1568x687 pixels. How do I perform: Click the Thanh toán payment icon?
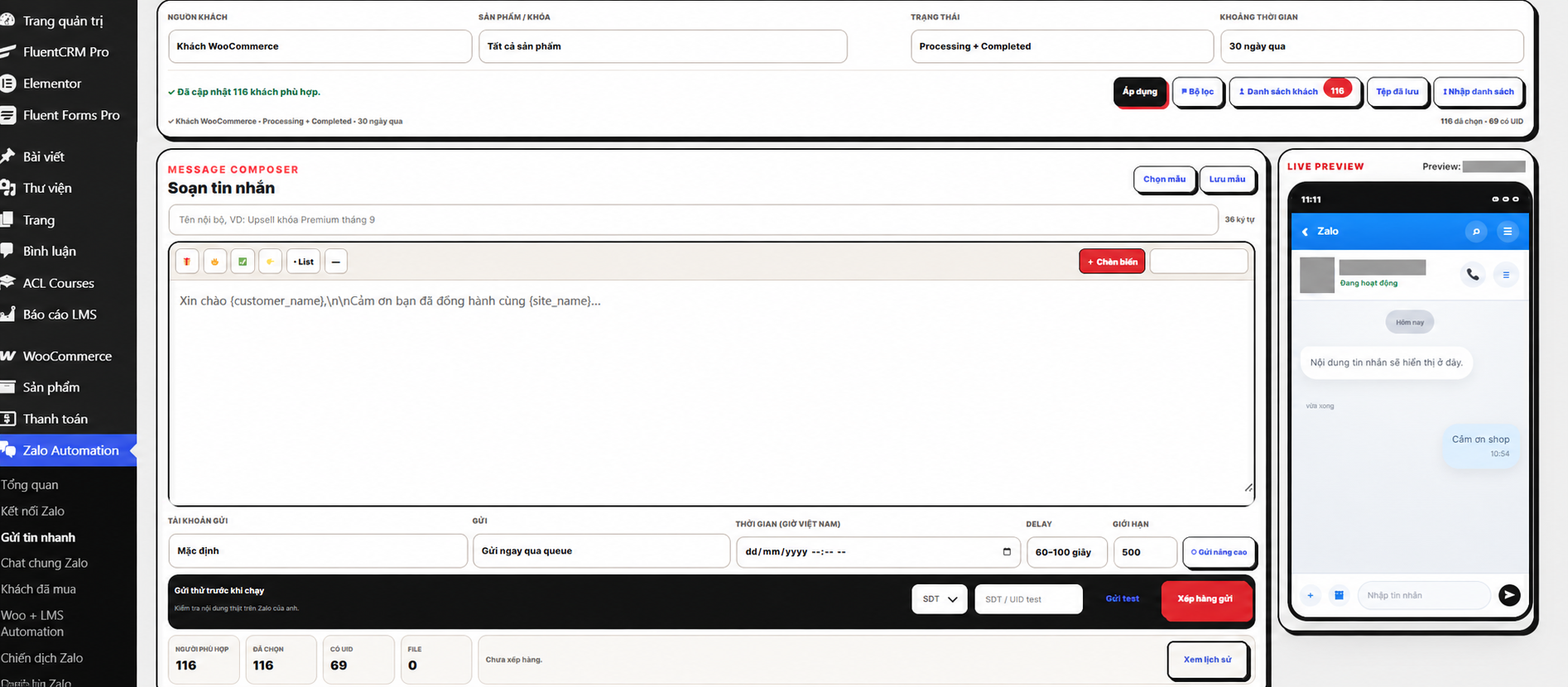(x=8, y=419)
